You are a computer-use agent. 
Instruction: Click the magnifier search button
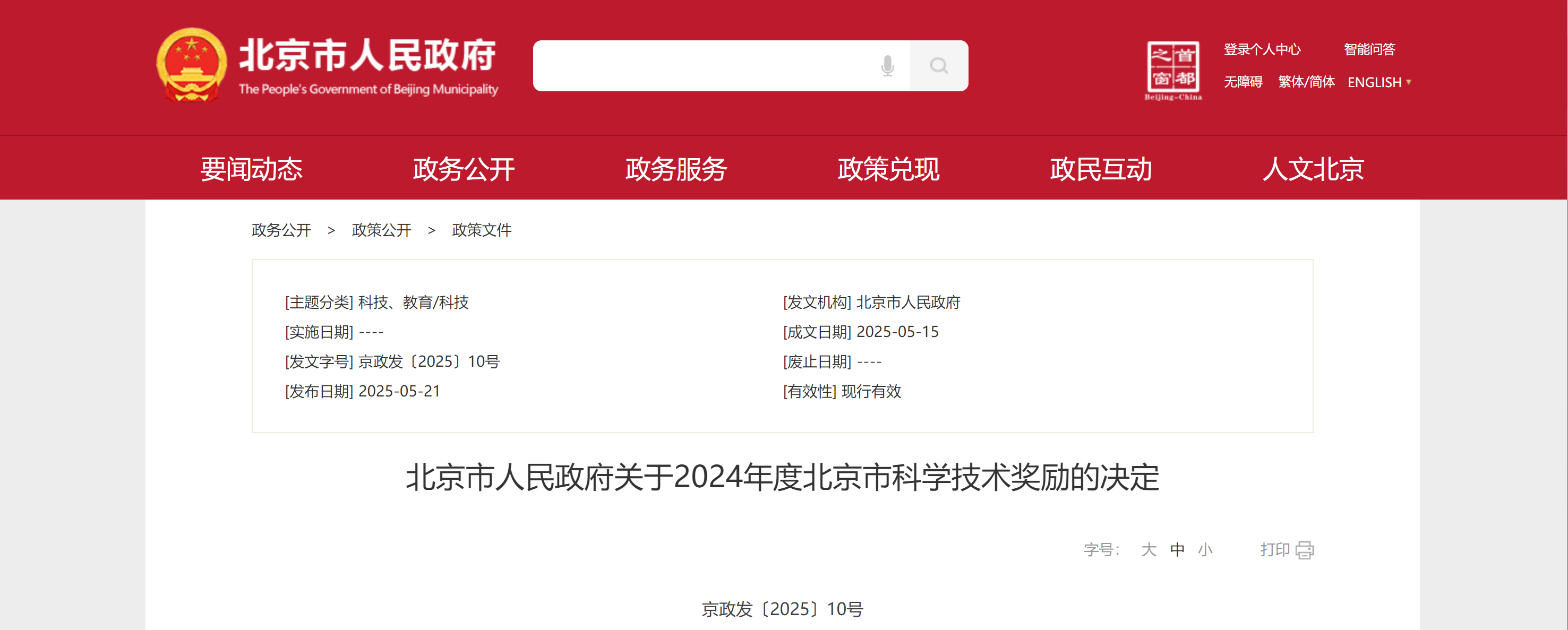(x=939, y=66)
